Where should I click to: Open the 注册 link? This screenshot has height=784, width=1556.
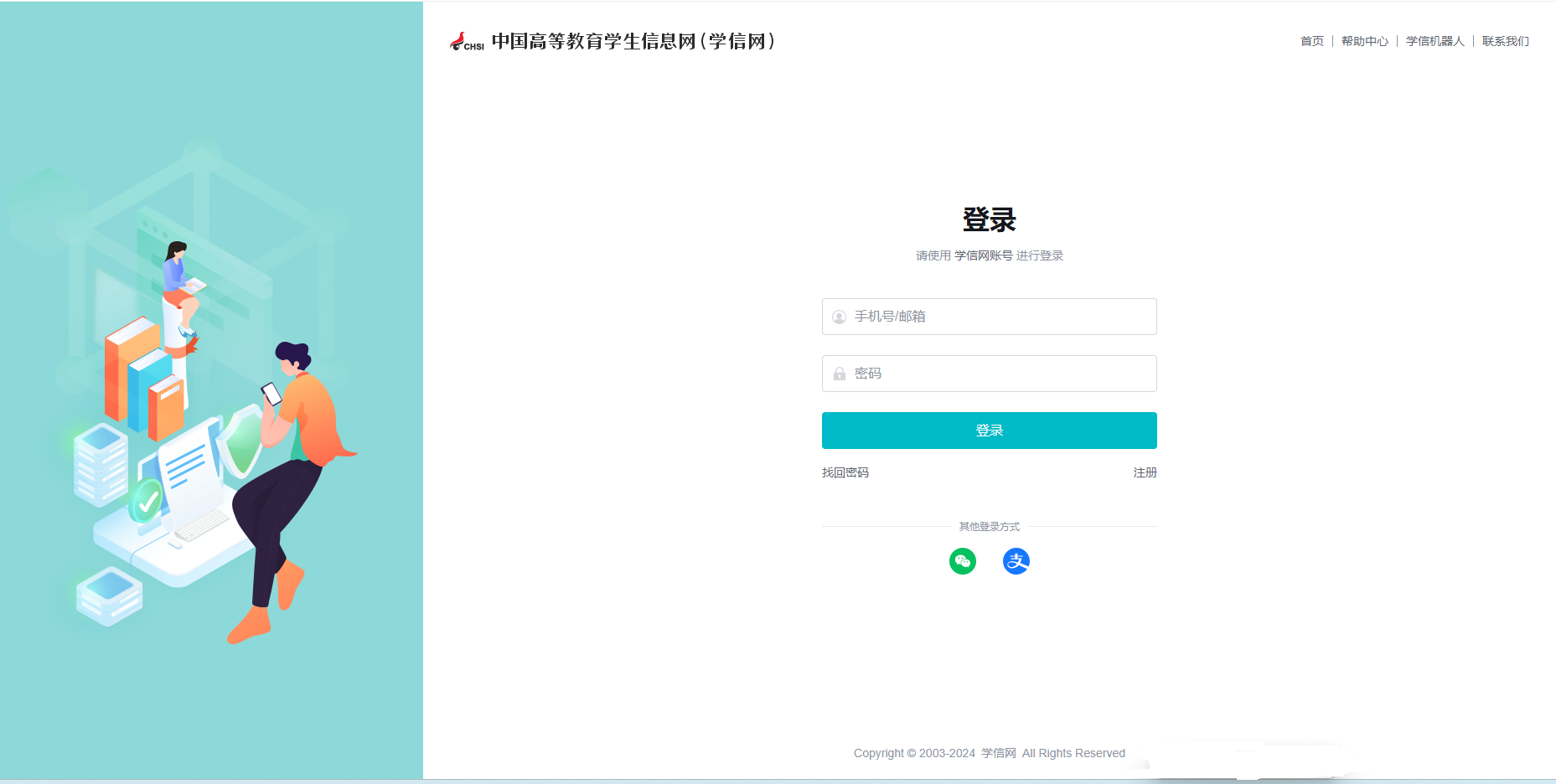click(1145, 472)
